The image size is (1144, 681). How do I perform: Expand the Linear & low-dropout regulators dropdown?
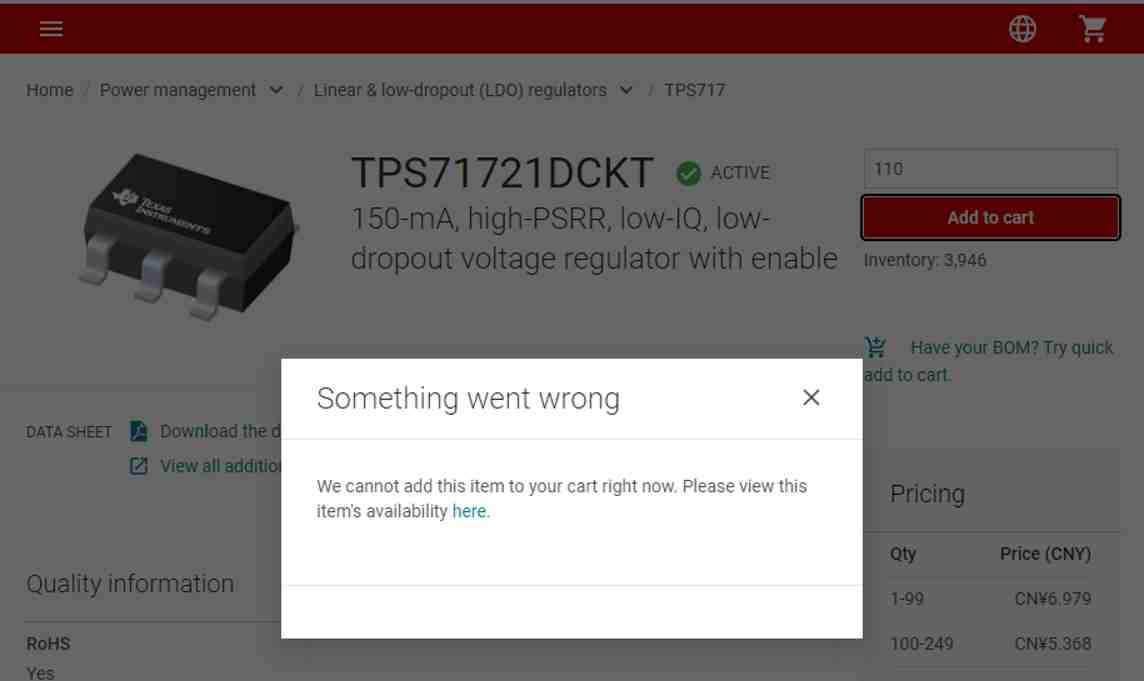tap(626, 91)
